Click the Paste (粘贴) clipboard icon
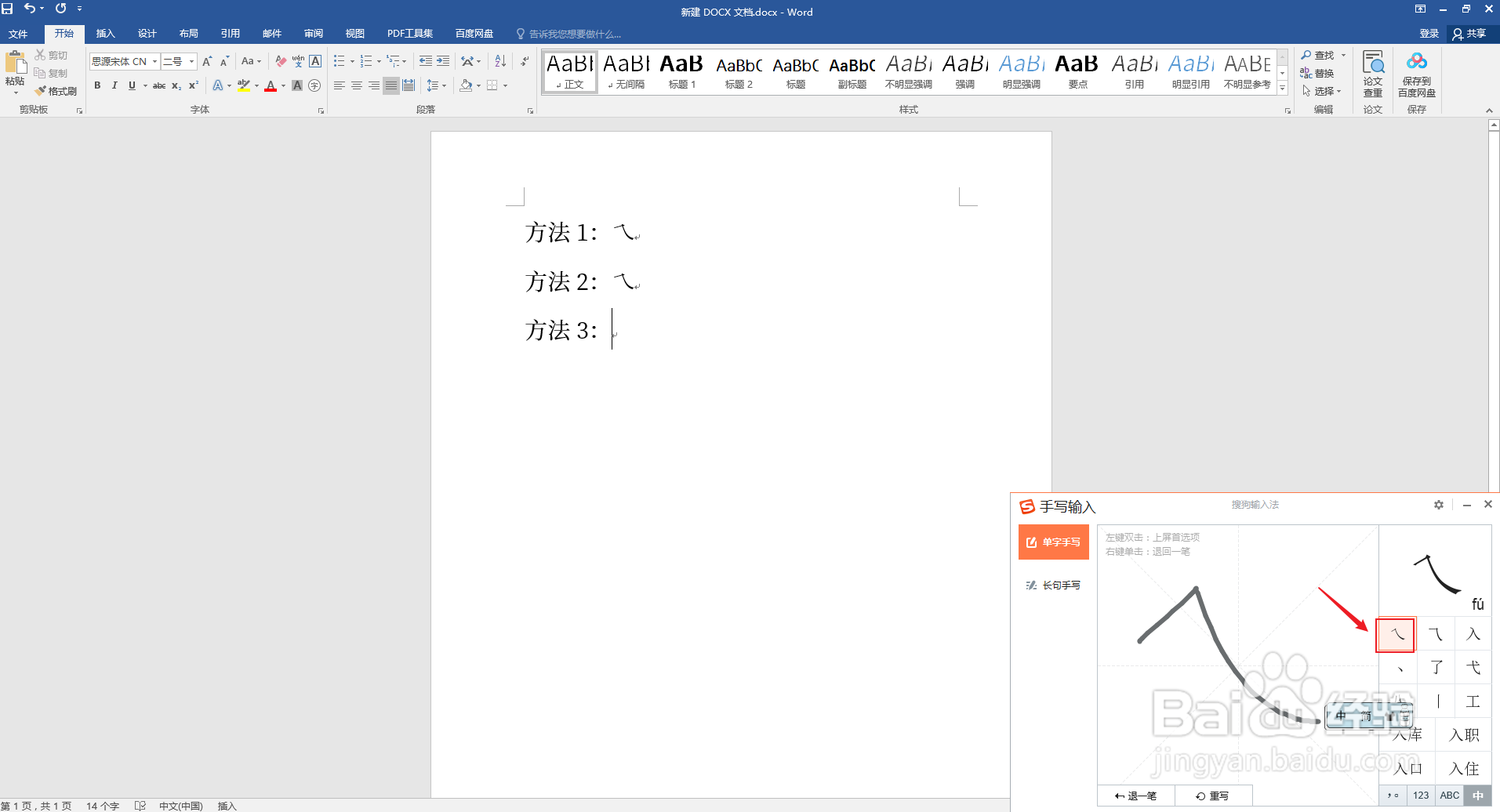This screenshot has height=812, width=1500. 15,63
